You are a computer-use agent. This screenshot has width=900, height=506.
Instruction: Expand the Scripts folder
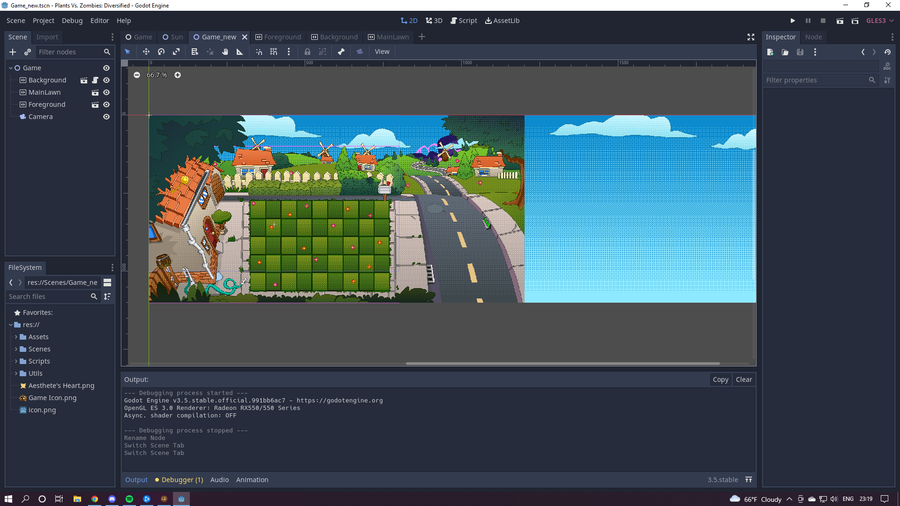coord(16,361)
